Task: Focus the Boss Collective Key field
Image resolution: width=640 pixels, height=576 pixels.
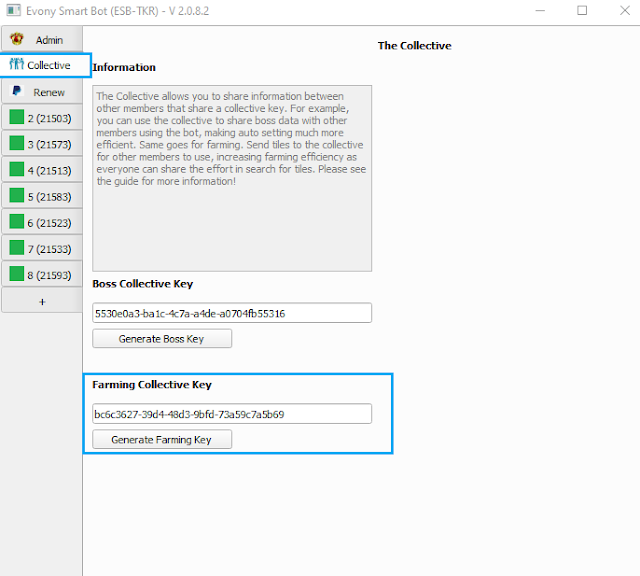Action: tap(232, 313)
